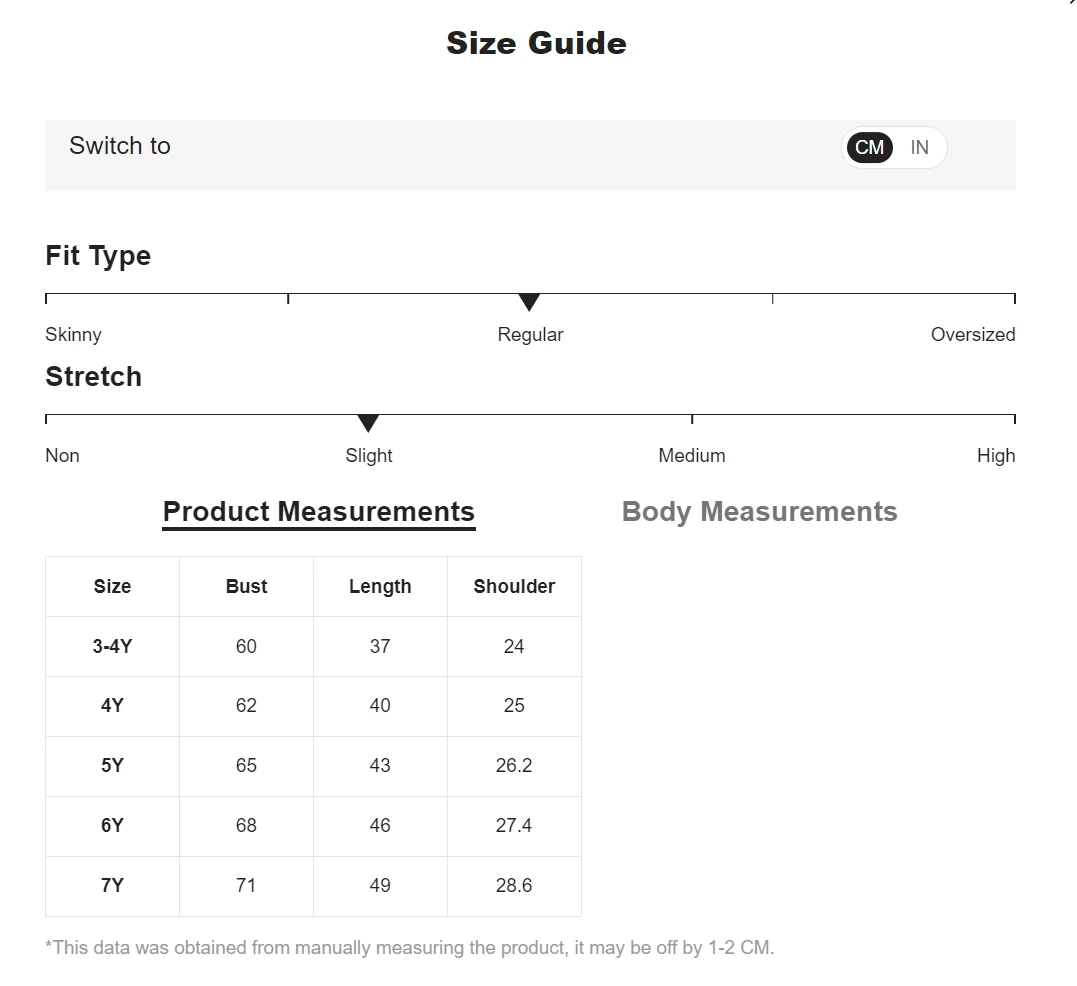This screenshot has width=1077, height=986.
Task: Click the Length column header
Action: coord(380,586)
